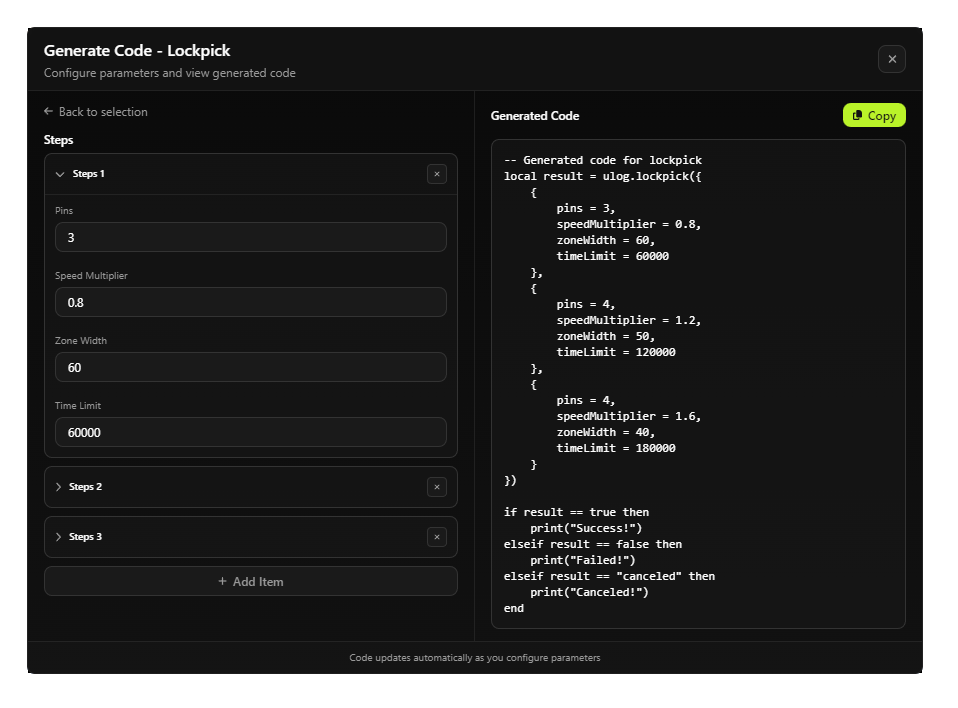
Task: Remove Steps 1 using its X icon
Action: [x=436, y=174]
